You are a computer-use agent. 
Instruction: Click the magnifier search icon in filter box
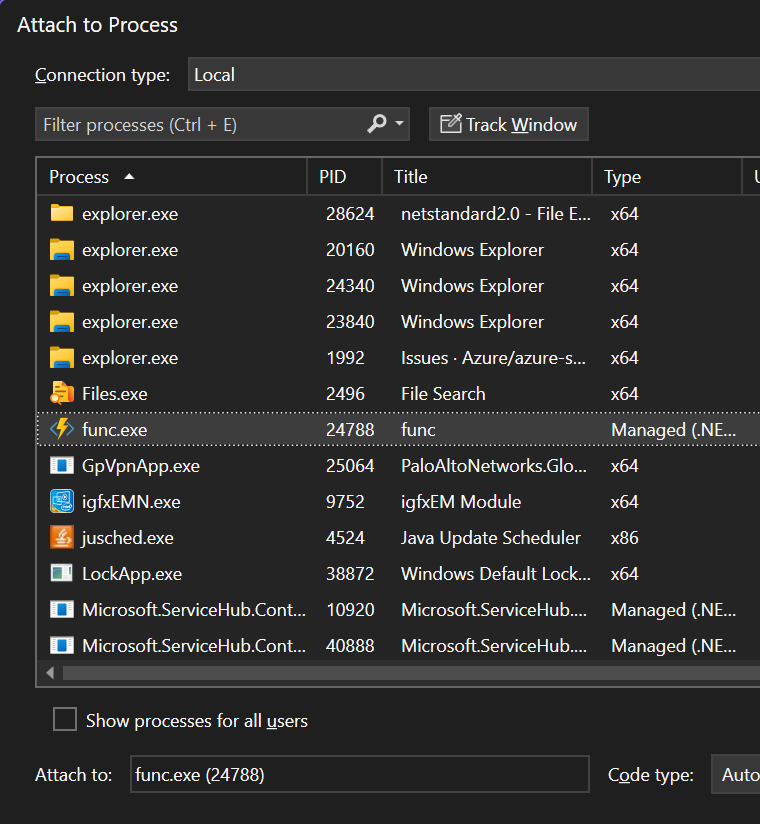click(x=377, y=124)
